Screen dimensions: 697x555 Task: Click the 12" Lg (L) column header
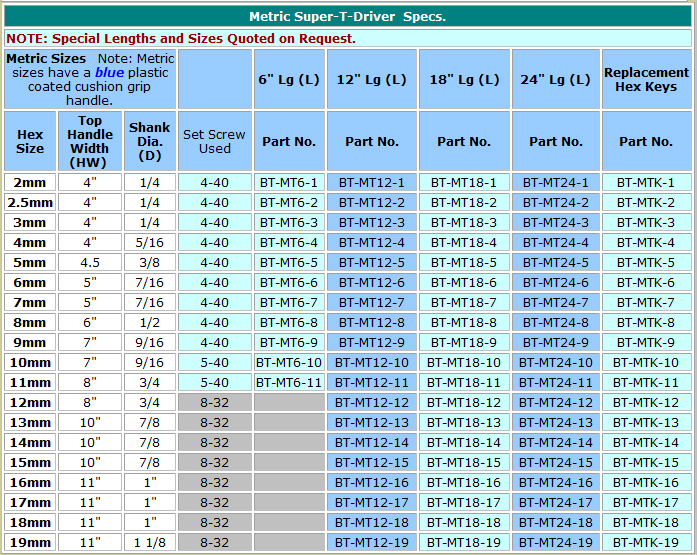(x=372, y=80)
